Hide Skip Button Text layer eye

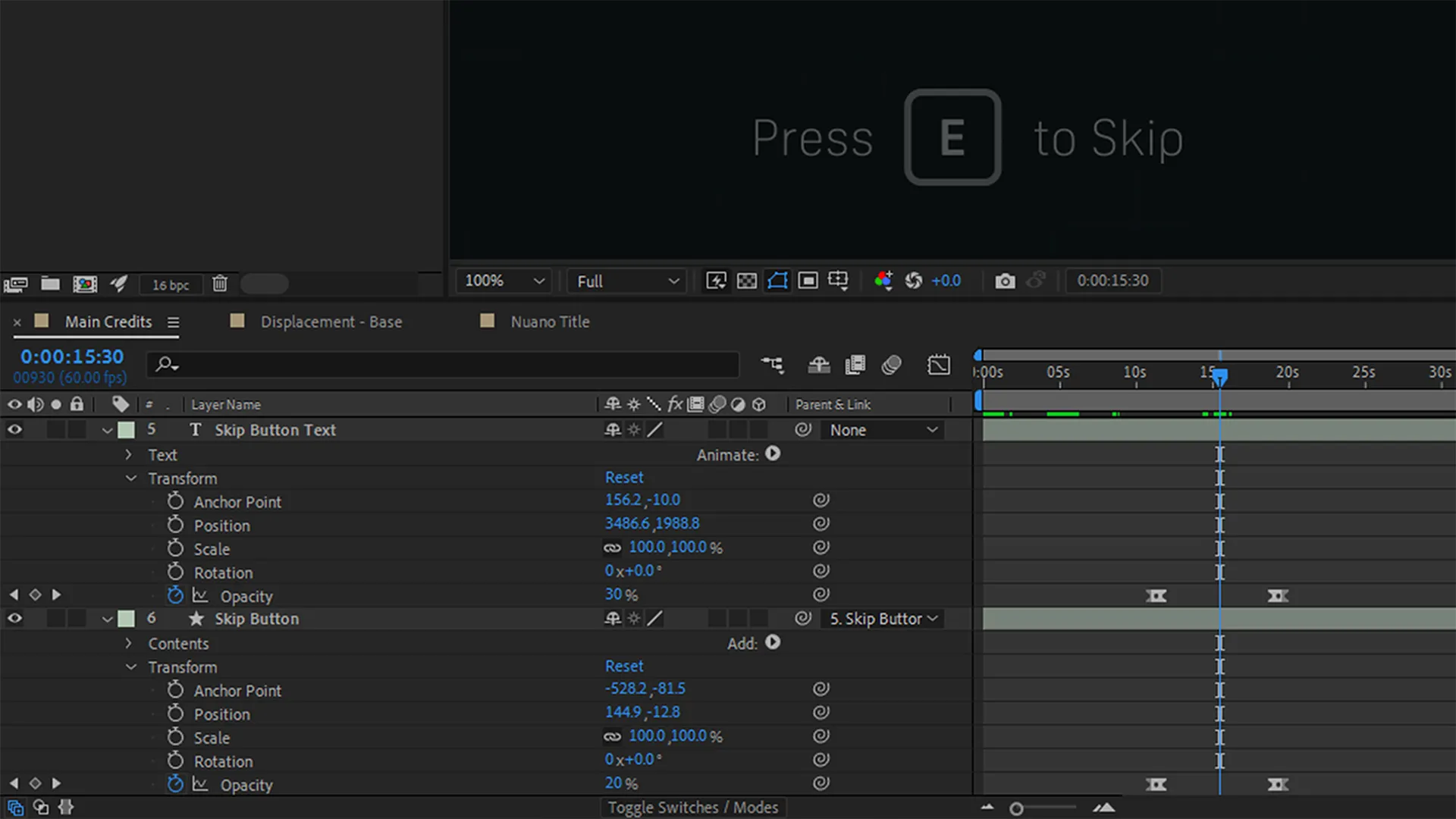(14, 430)
